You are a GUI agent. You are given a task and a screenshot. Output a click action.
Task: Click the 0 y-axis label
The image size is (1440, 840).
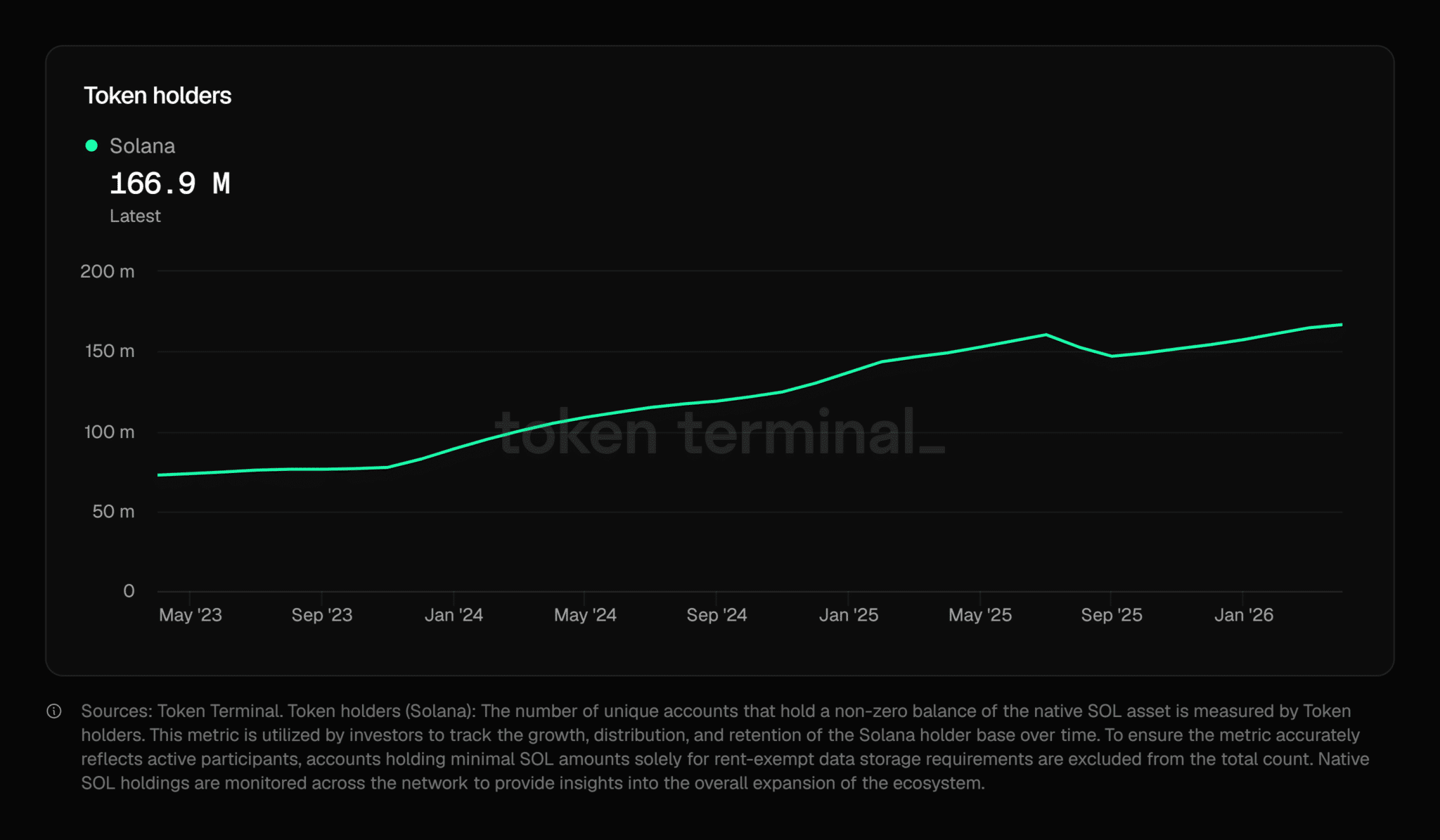coord(129,590)
